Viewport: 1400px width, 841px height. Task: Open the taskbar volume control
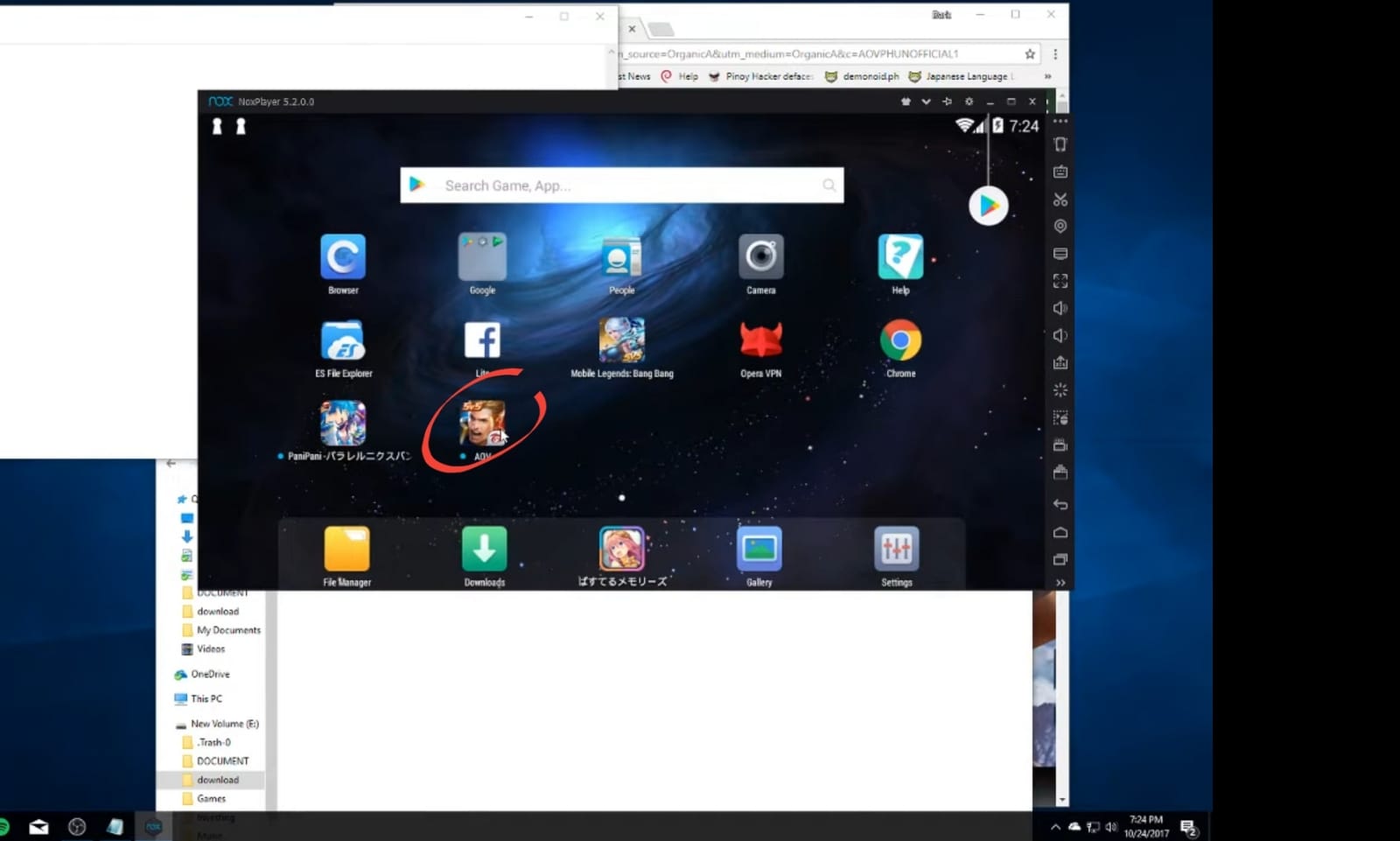pyautogui.click(x=1111, y=827)
